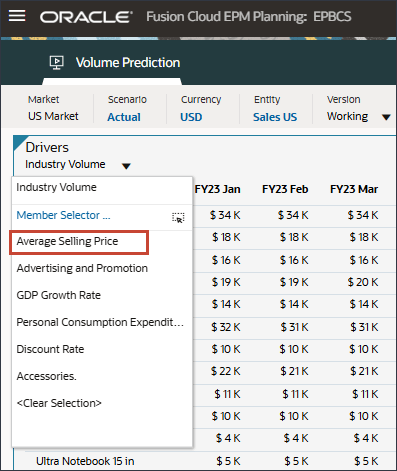Click the US Market value
The height and width of the screenshot is (471, 397).
53,116
